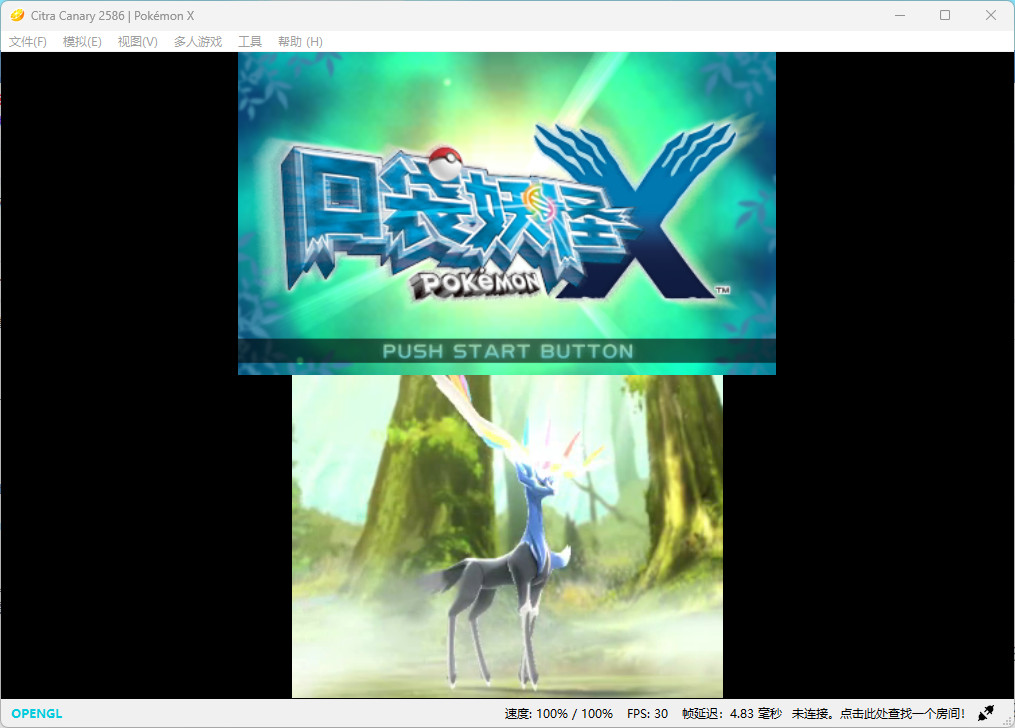Click 未连接。点击此处查找一个房间! status text

(x=878, y=713)
